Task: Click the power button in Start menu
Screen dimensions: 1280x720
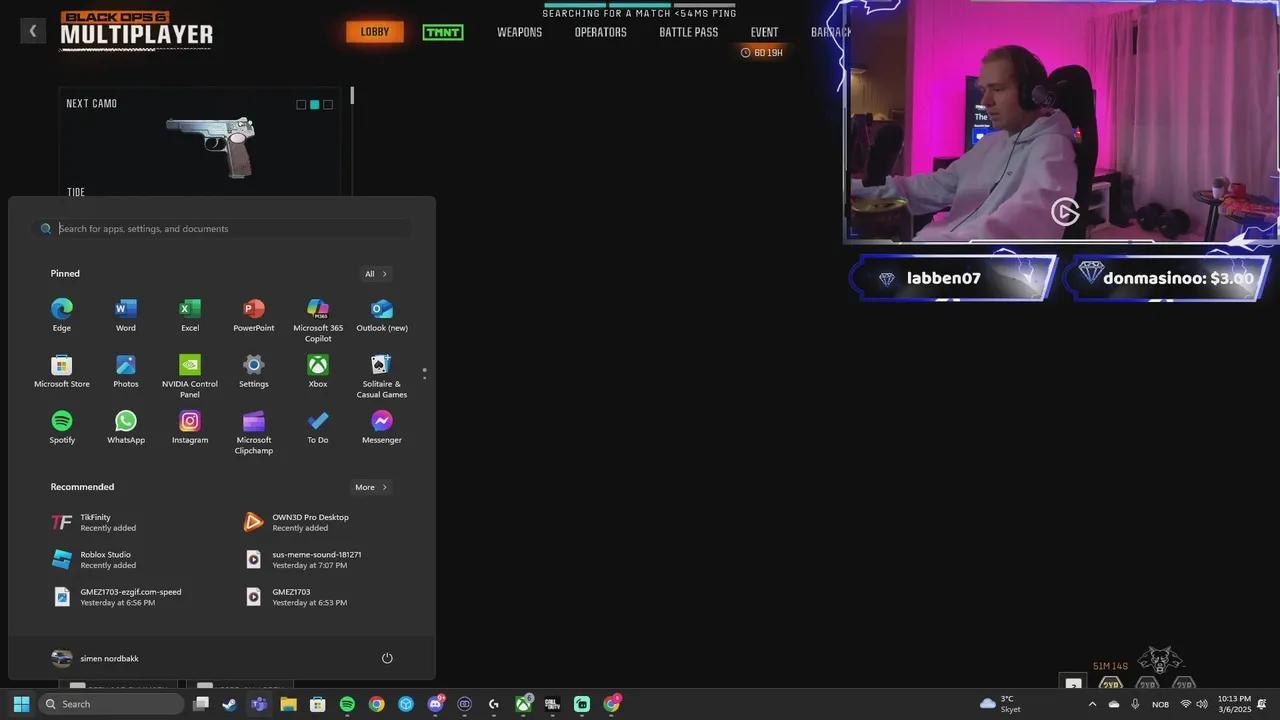Action: pyautogui.click(x=387, y=658)
